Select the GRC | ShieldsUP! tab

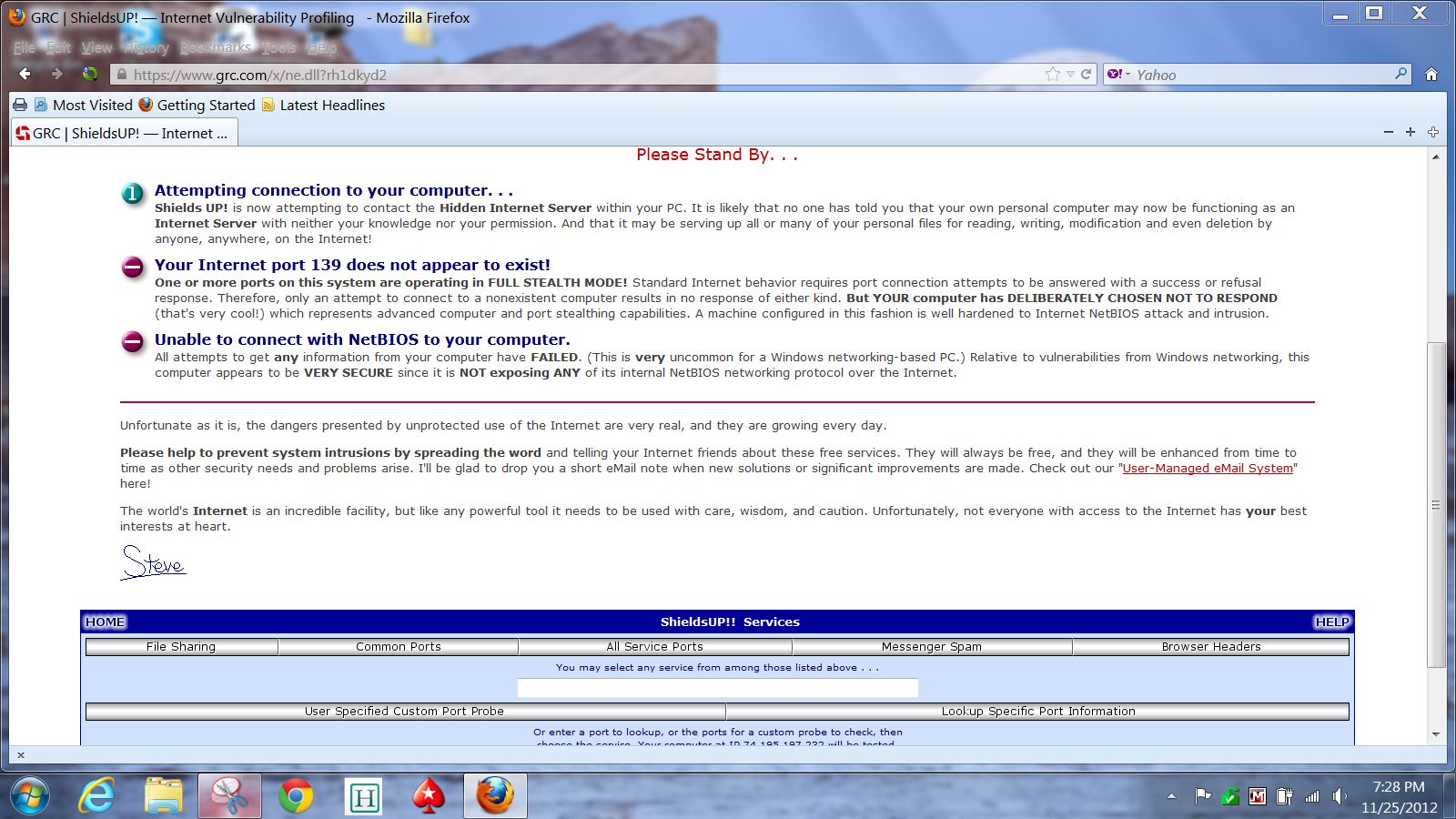(x=124, y=133)
